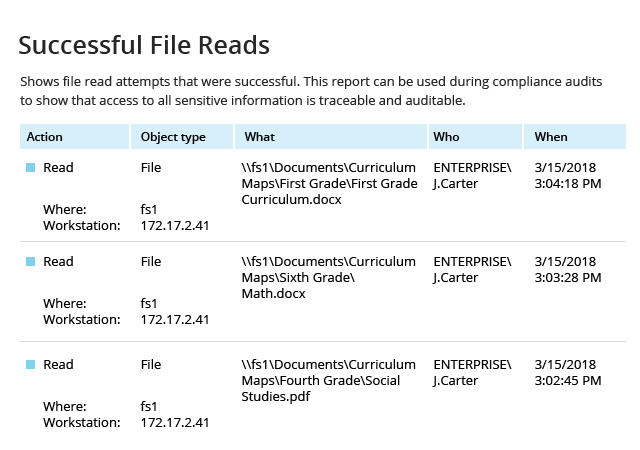Select workstation 172.17.2.41 in first entry

click(x=175, y=225)
